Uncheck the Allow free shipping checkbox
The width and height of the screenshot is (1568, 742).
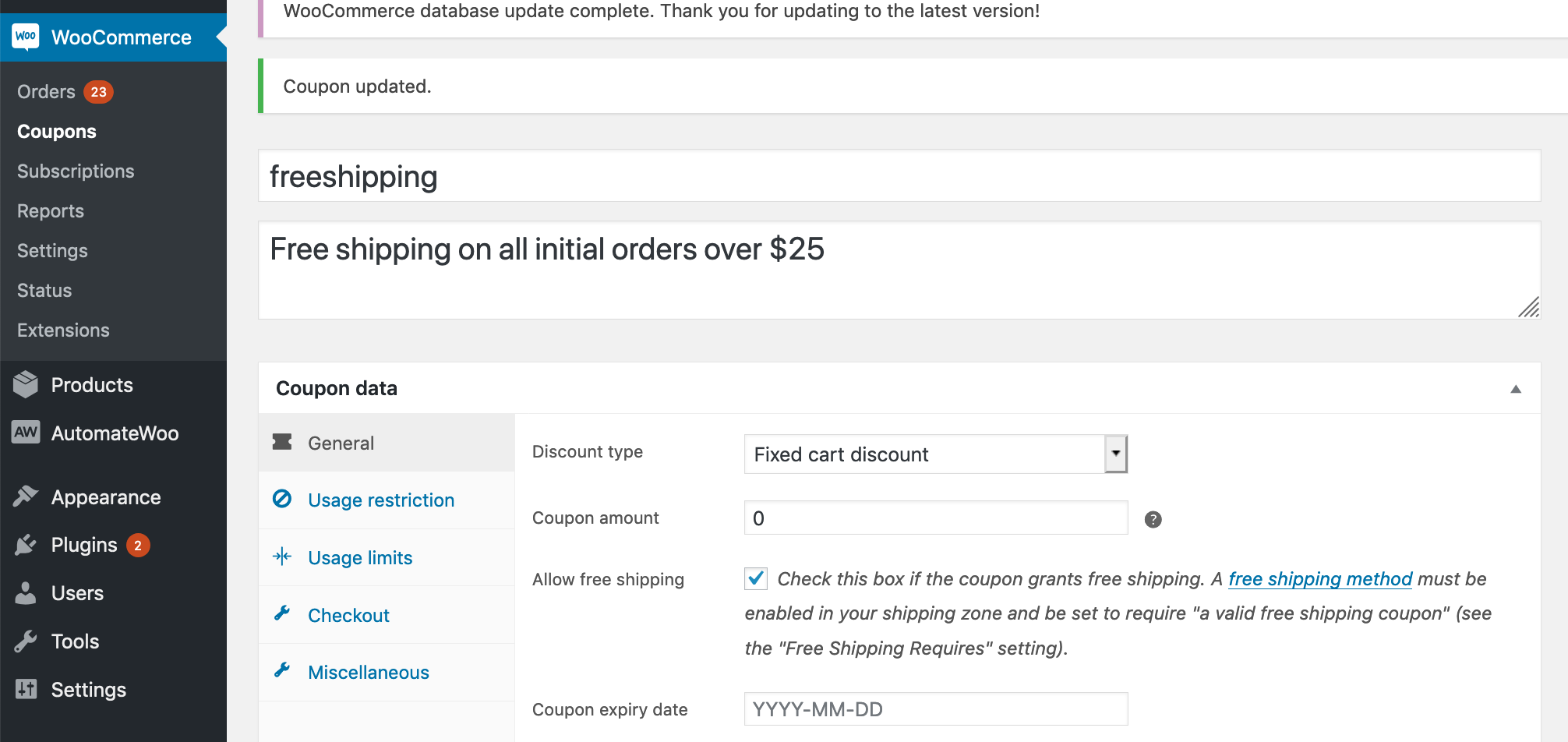(x=756, y=578)
